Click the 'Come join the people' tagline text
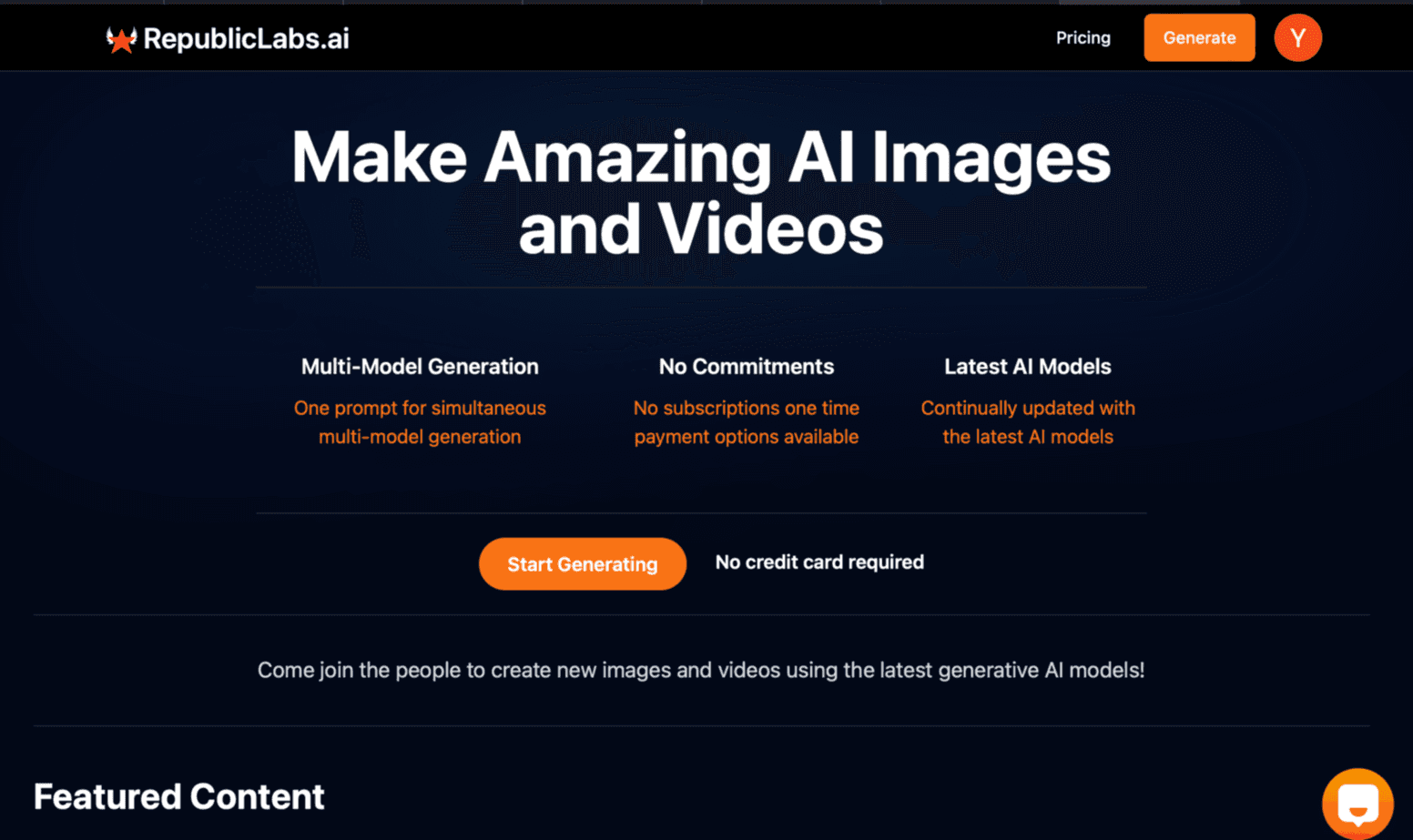 coord(701,670)
